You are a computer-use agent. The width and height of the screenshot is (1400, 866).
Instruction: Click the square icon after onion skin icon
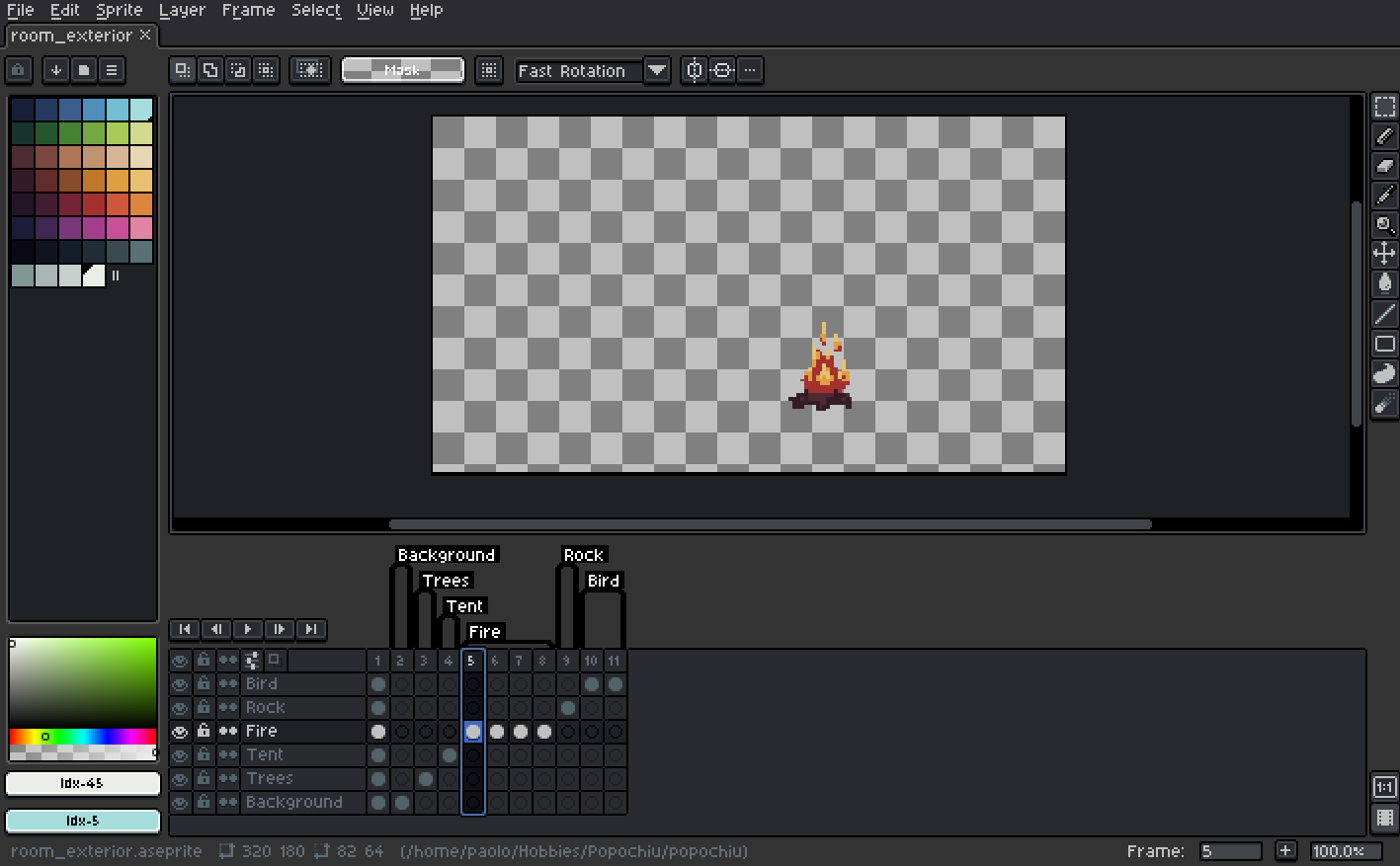(x=275, y=660)
